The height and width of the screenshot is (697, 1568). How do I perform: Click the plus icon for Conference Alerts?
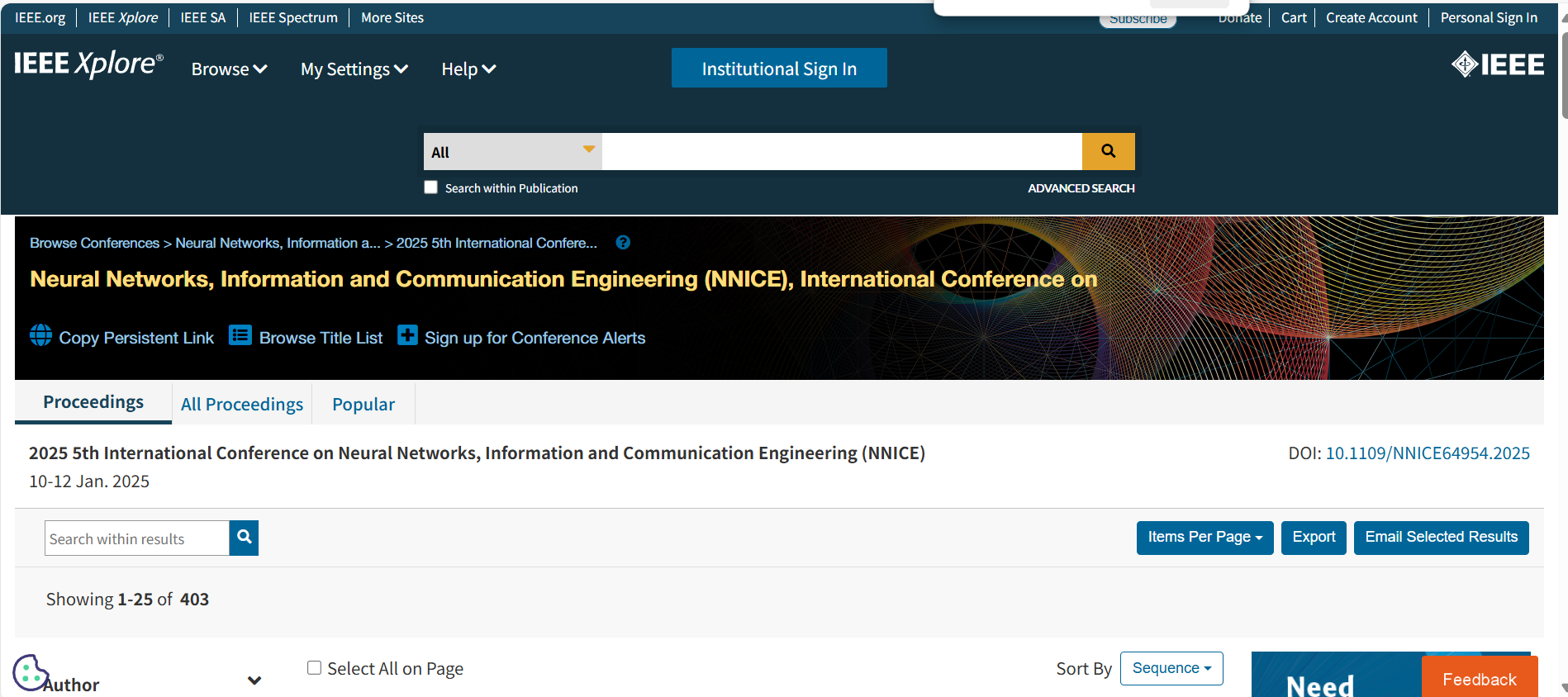coord(407,335)
